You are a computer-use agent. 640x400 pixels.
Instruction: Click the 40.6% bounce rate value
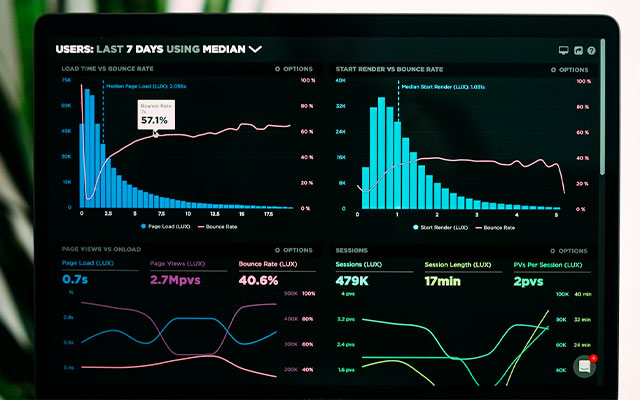(x=258, y=280)
